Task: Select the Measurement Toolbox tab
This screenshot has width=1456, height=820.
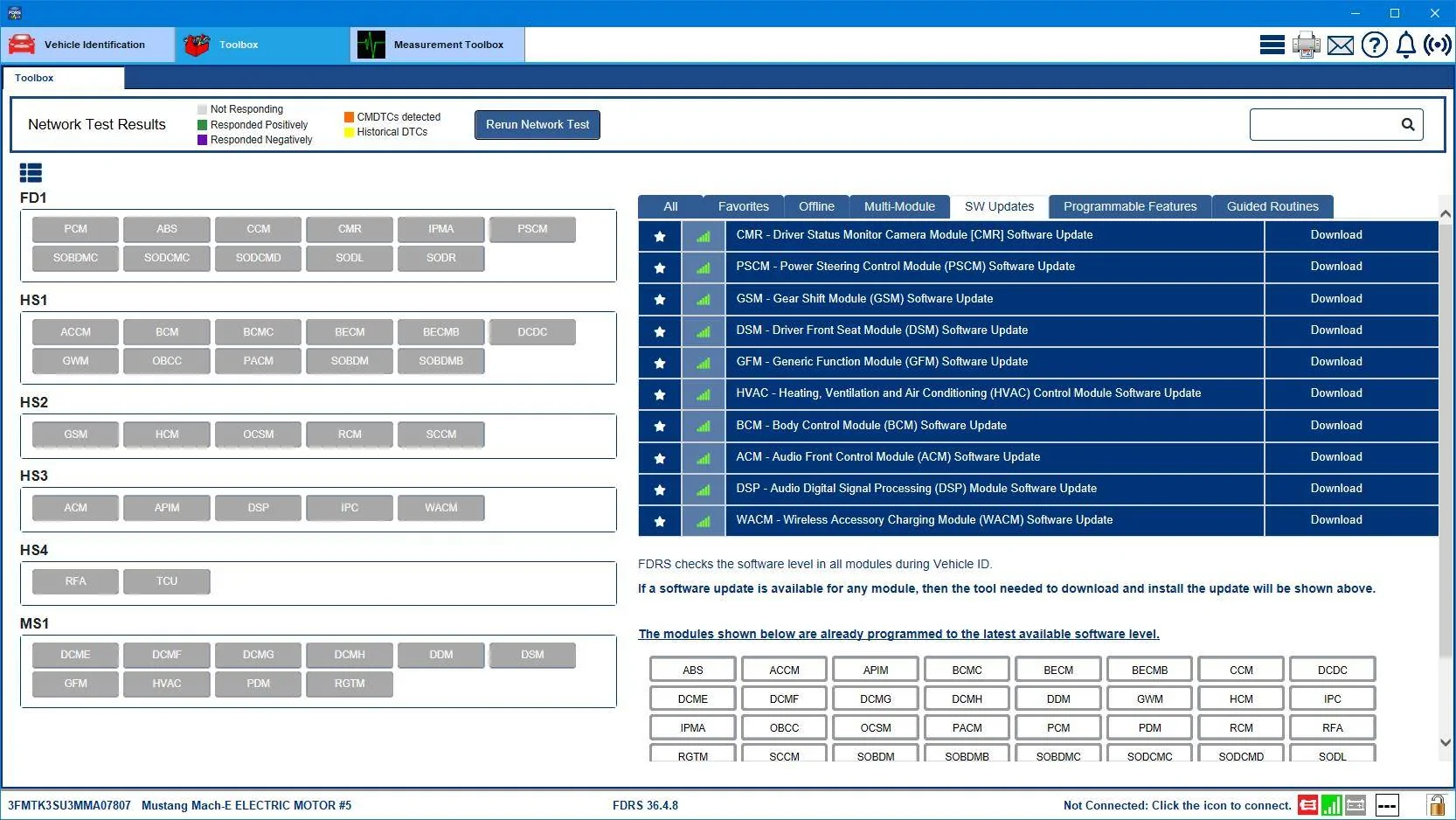Action: [438, 45]
